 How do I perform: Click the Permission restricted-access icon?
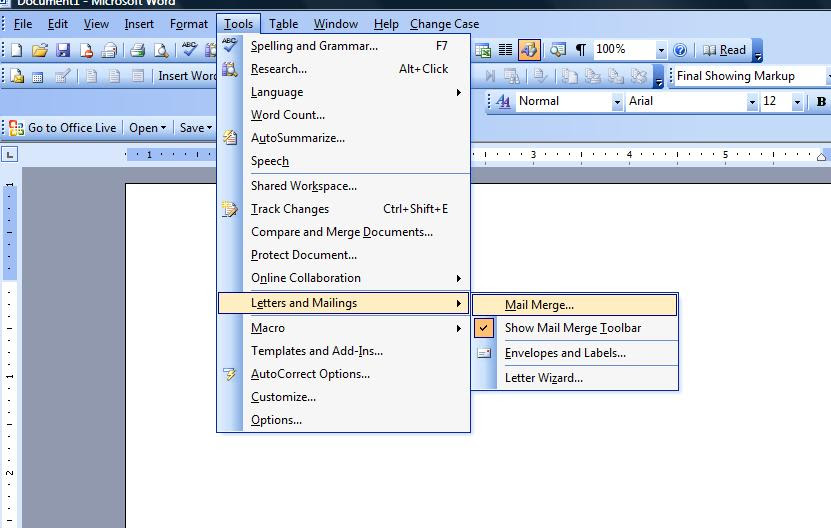(x=86, y=50)
